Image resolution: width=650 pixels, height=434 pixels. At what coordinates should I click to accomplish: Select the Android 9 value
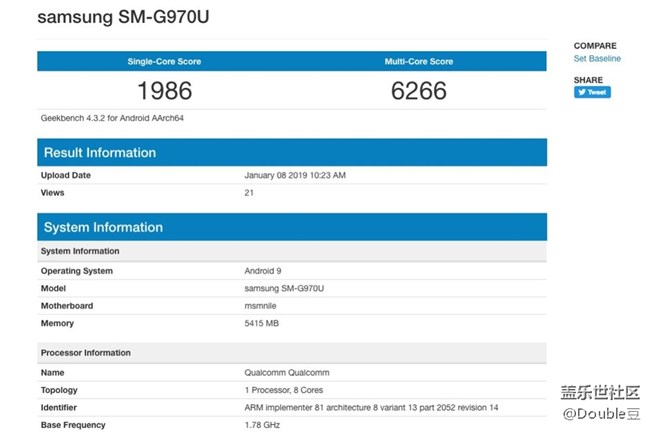point(263,271)
